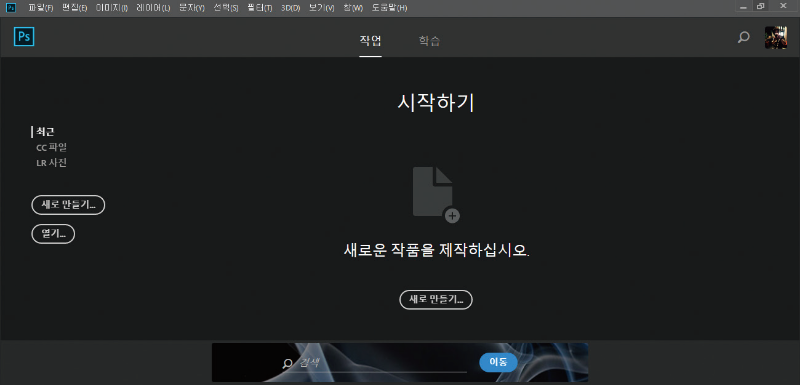The width and height of the screenshot is (800, 385).
Task: Click the small Ps icon in title bar
Action: pyautogui.click(x=11, y=8)
